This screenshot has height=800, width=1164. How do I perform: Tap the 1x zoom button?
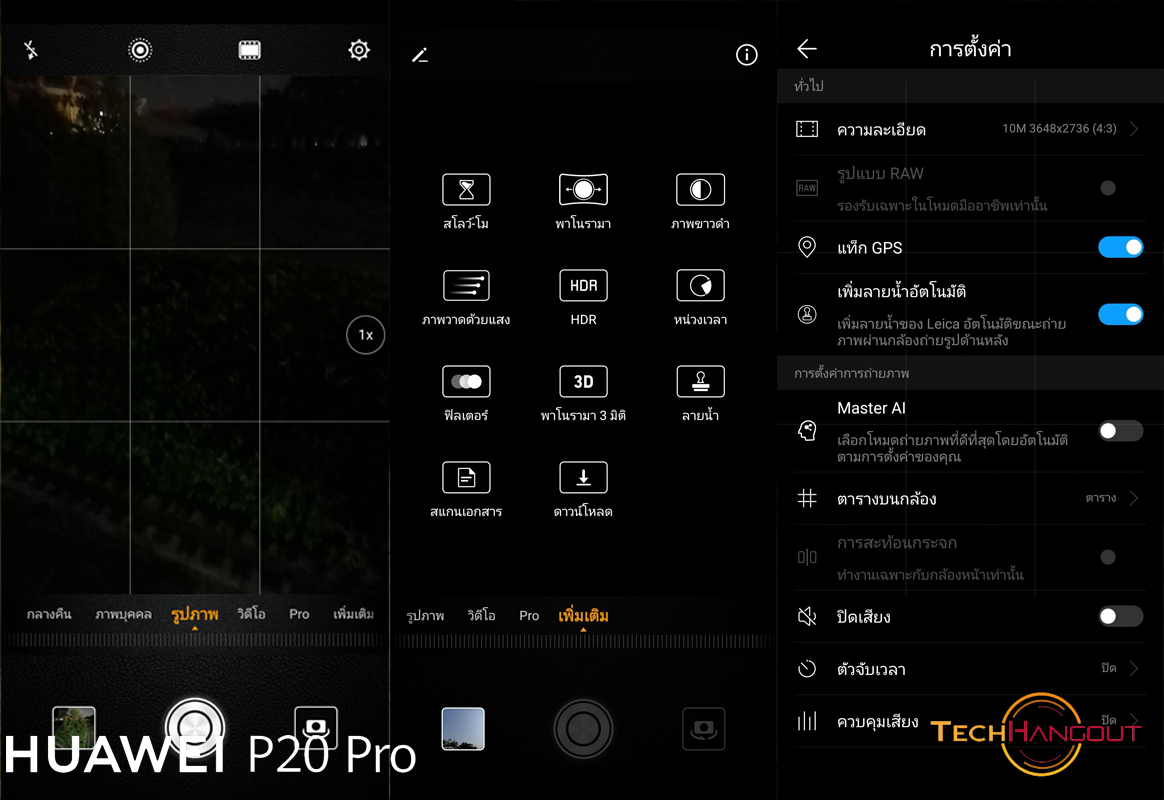(365, 335)
